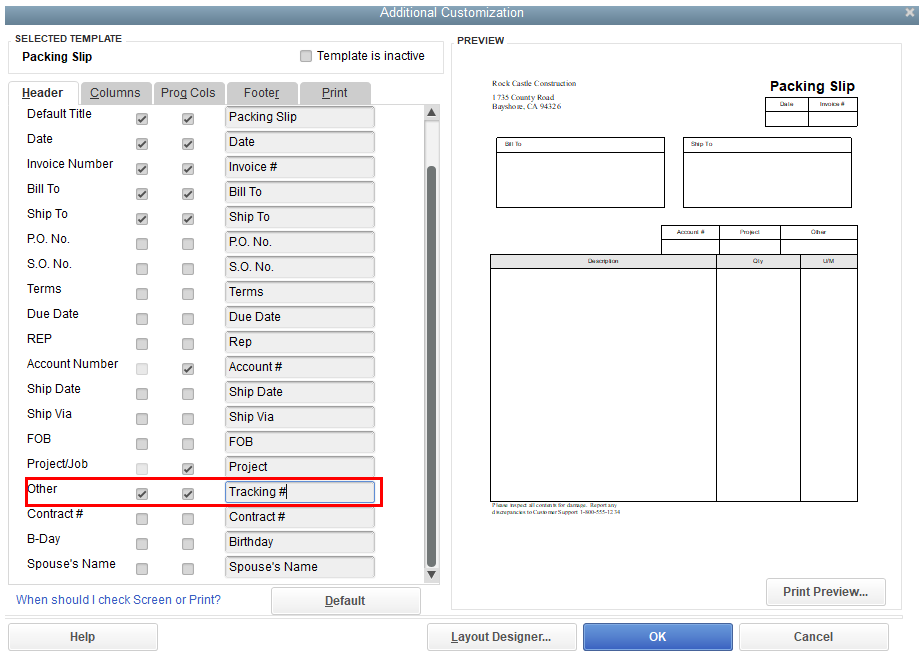Click the 'When should I check Screen or Print?' link

pos(118,600)
